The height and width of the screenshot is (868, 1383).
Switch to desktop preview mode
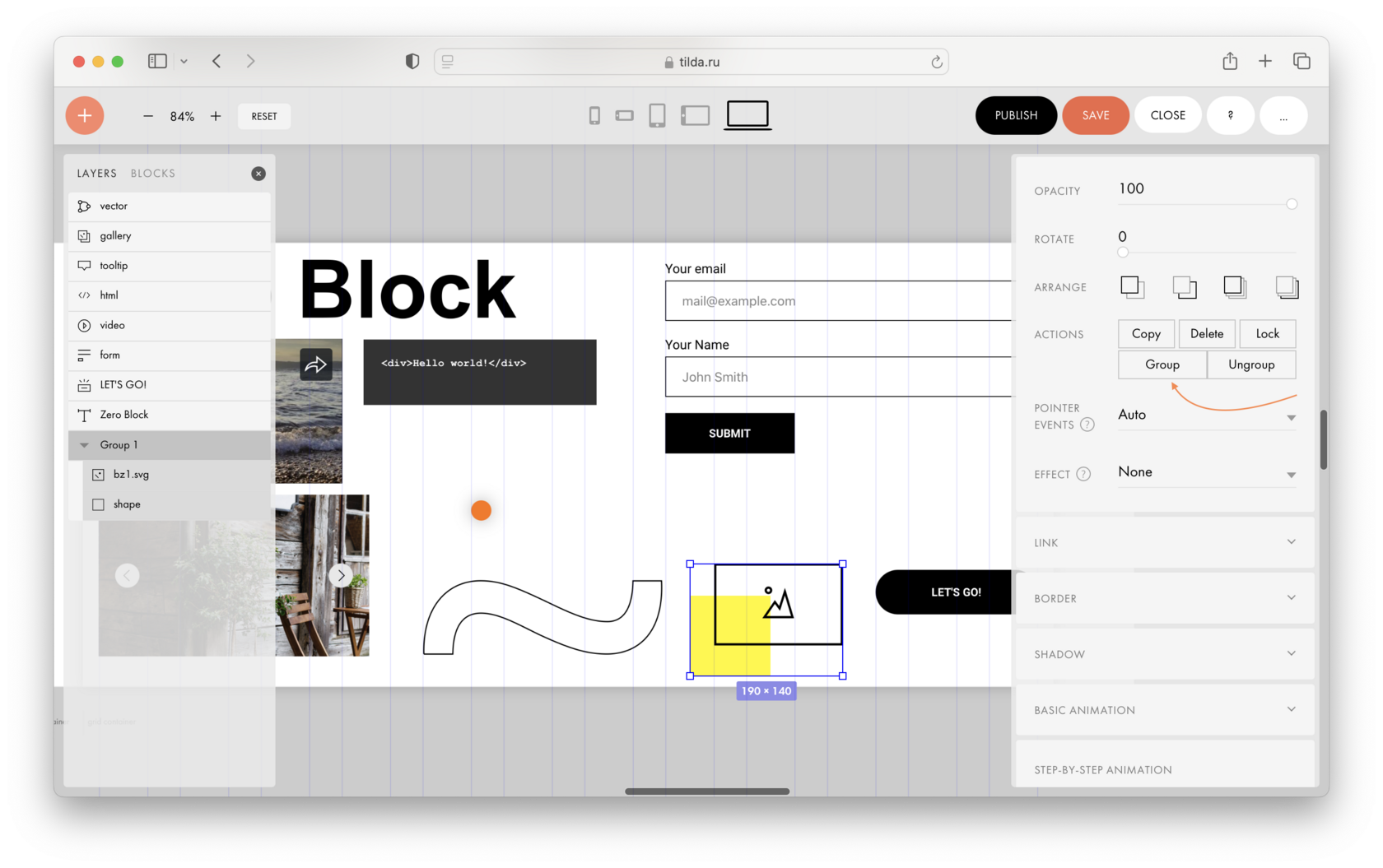747,115
